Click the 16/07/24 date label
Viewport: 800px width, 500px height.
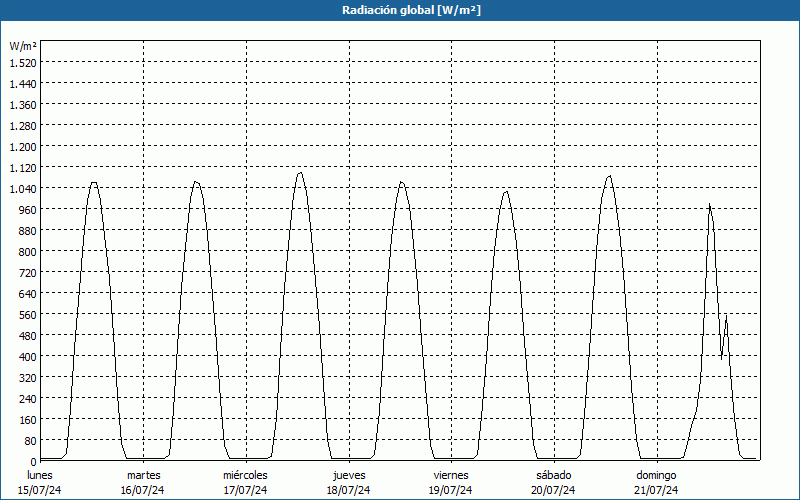143,490
